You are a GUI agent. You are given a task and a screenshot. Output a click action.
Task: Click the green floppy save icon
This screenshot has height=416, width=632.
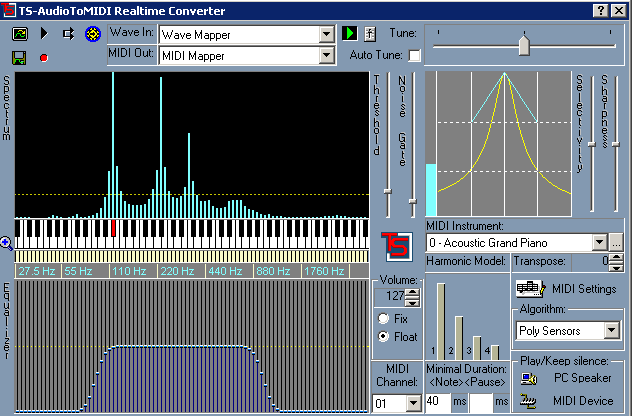(x=20, y=57)
